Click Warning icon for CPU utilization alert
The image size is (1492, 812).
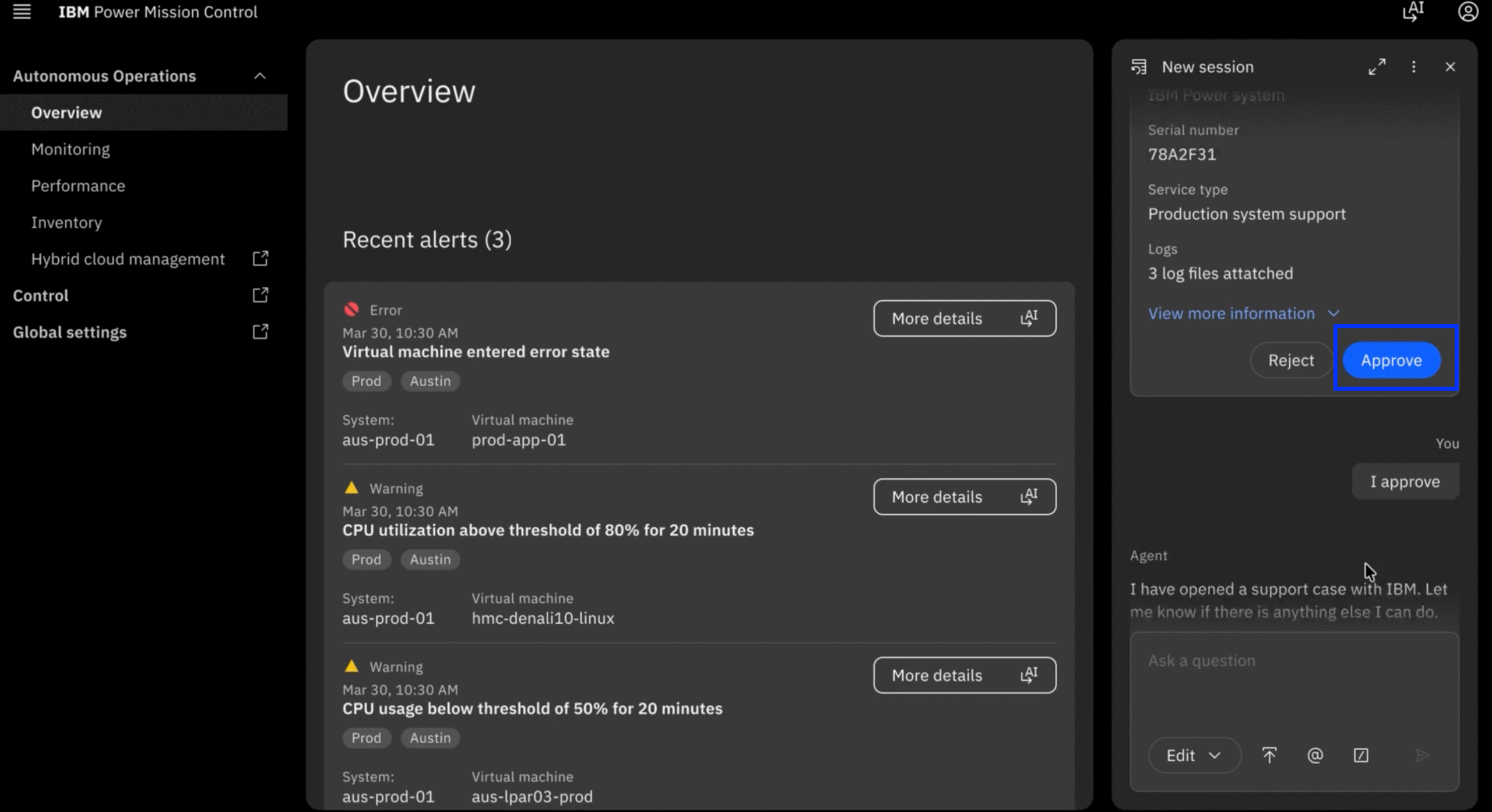pos(351,488)
